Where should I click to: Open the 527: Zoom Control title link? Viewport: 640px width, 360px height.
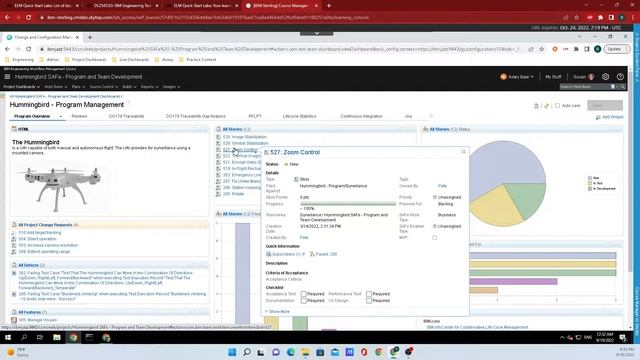pyautogui.click(x=295, y=152)
